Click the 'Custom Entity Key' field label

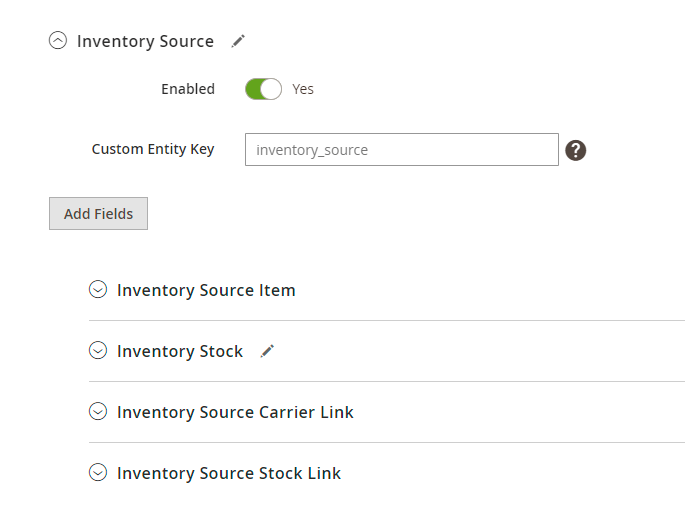click(x=153, y=149)
